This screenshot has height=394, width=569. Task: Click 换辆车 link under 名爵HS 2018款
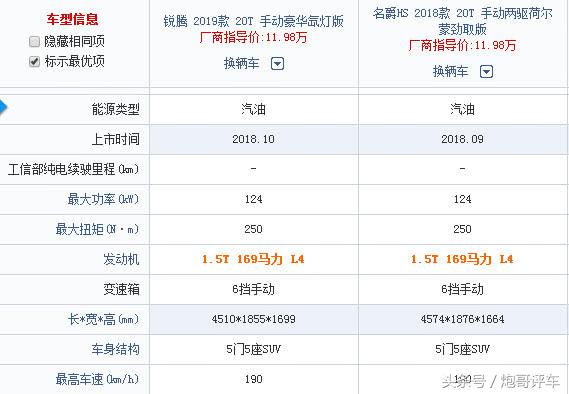(x=450, y=71)
